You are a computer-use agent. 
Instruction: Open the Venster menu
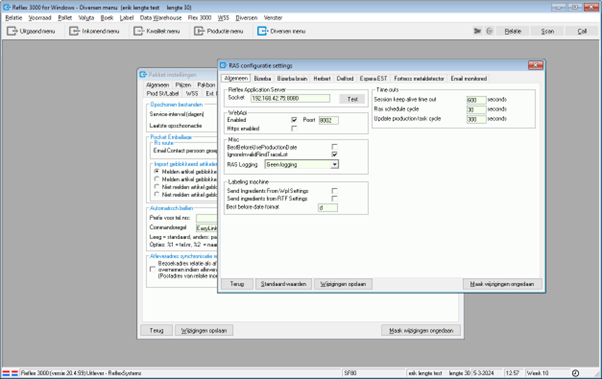273,18
